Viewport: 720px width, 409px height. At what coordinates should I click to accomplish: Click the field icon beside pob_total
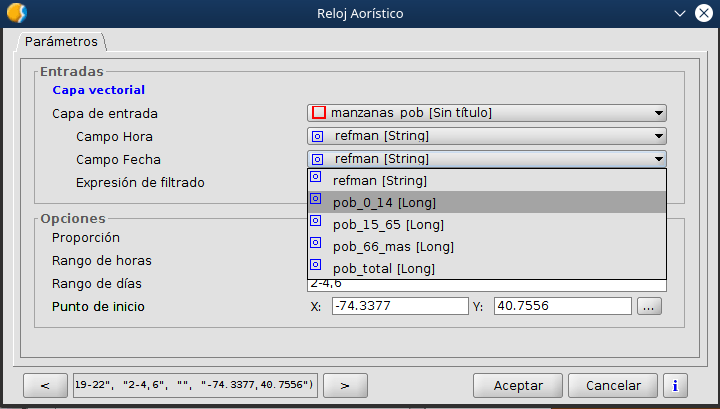click(x=315, y=268)
